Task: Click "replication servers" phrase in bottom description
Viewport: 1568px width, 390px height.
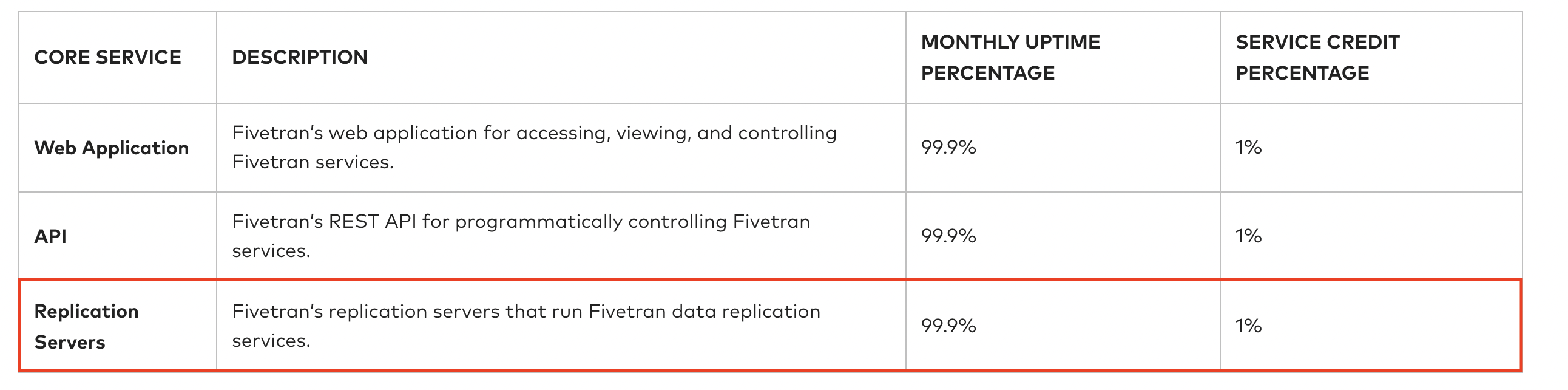Action: pyautogui.click(x=416, y=312)
